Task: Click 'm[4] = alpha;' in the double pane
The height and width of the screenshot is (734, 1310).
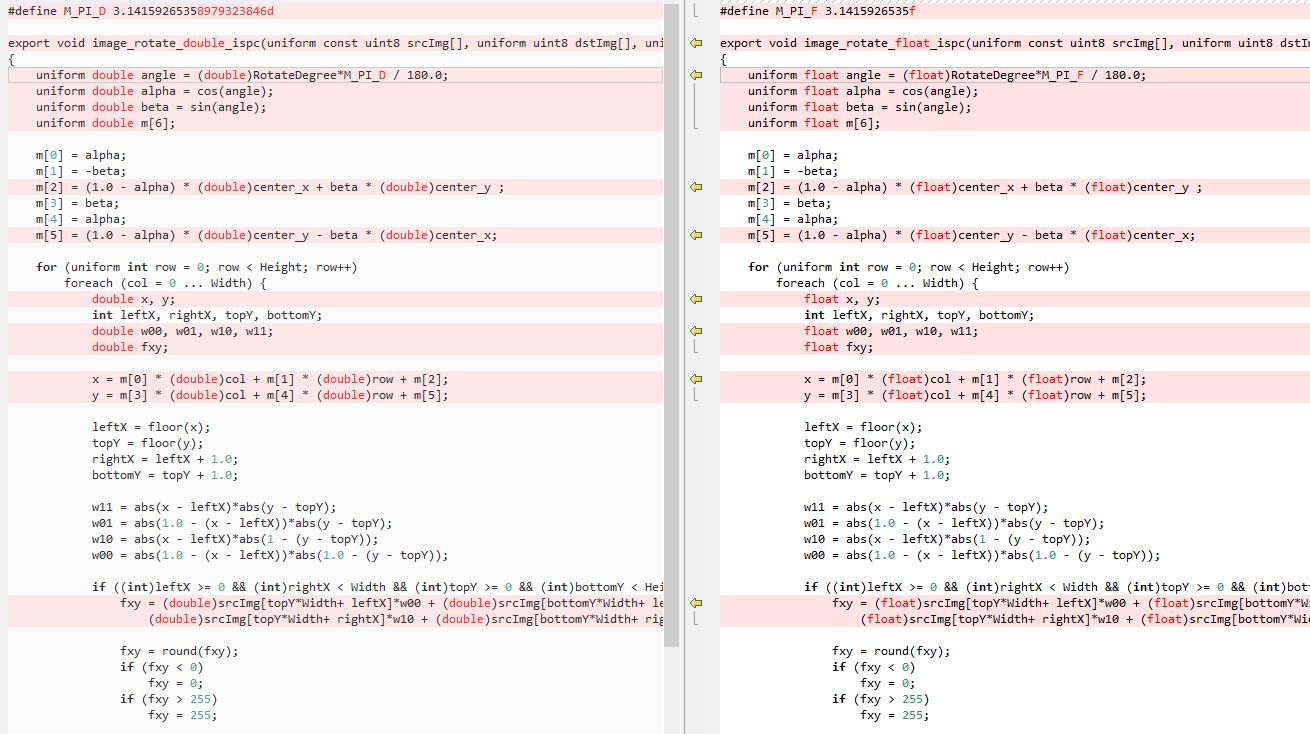Action: [81, 219]
